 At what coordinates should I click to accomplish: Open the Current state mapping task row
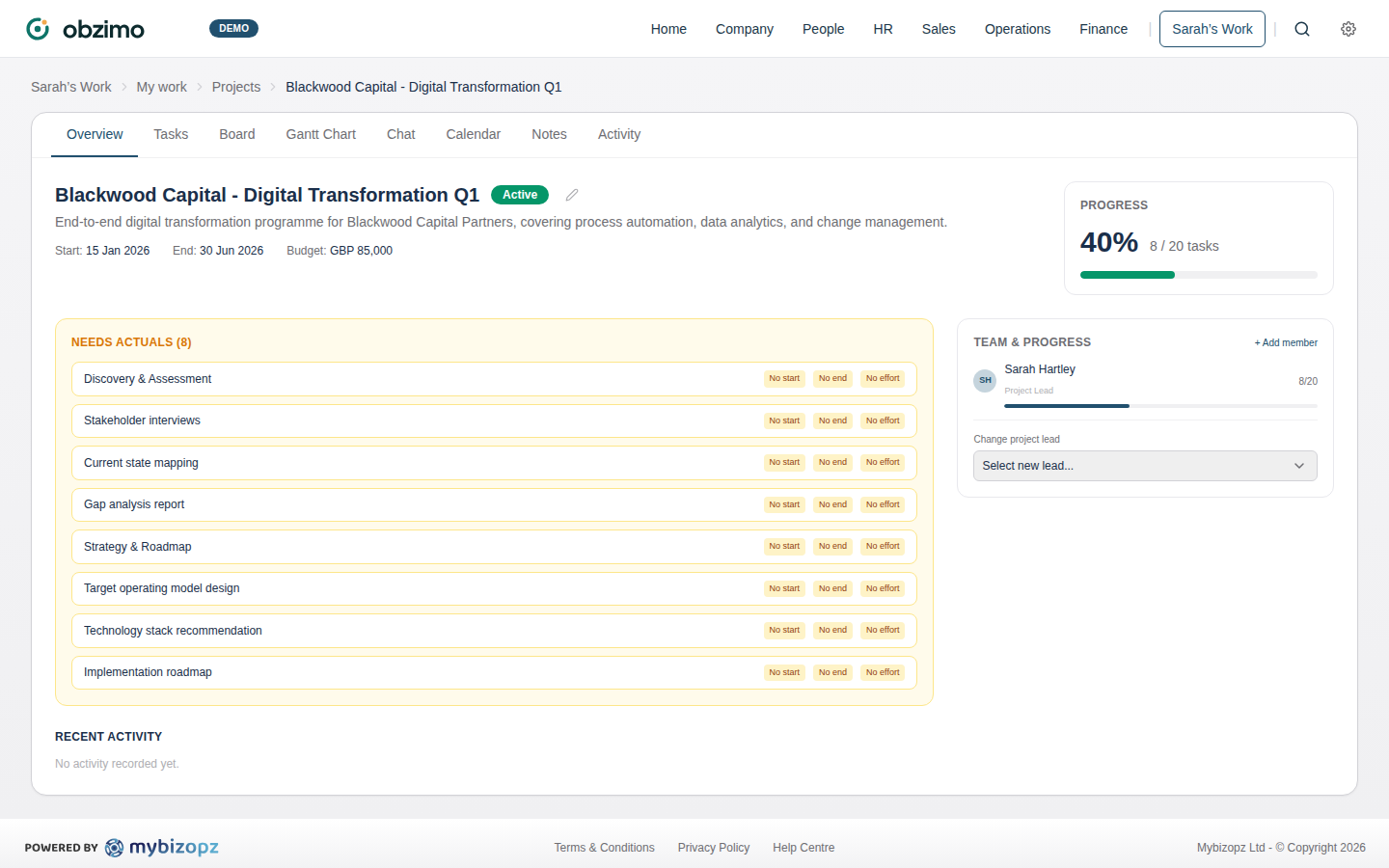coord(494,463)
